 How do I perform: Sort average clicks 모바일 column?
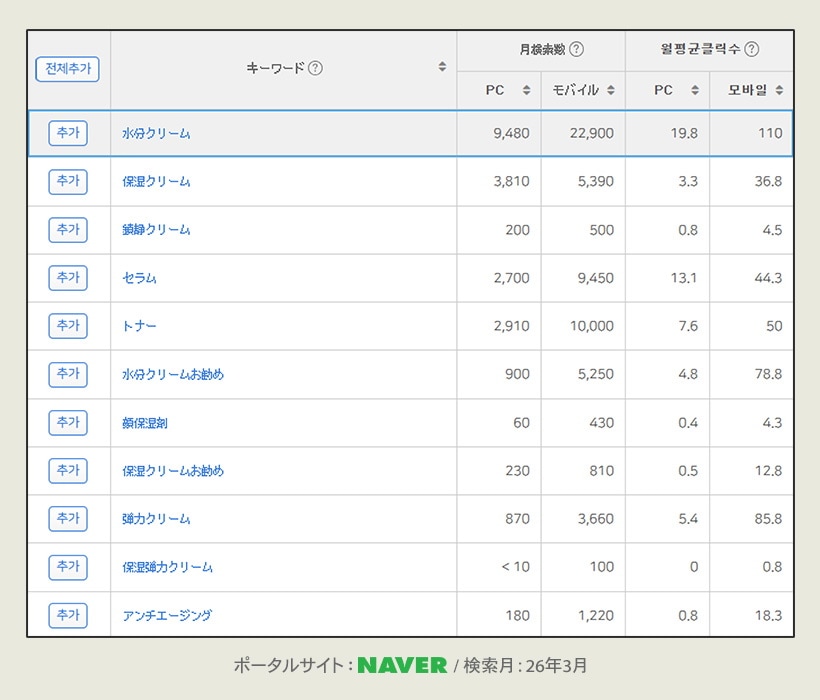[x=779, y=90]
